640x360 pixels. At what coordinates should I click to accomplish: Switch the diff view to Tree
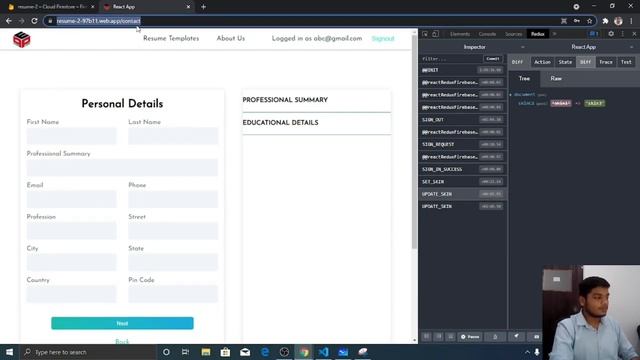pos(524,78)
